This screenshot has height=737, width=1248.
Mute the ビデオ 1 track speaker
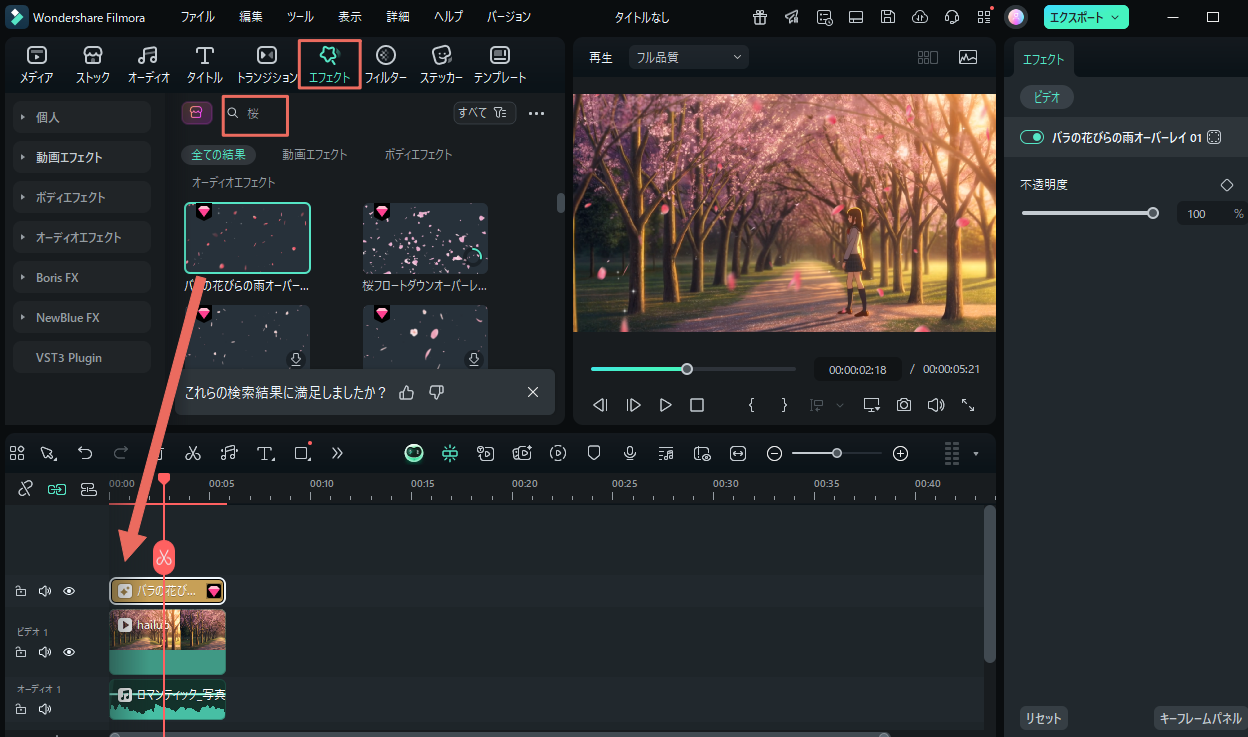click(45, 652)
